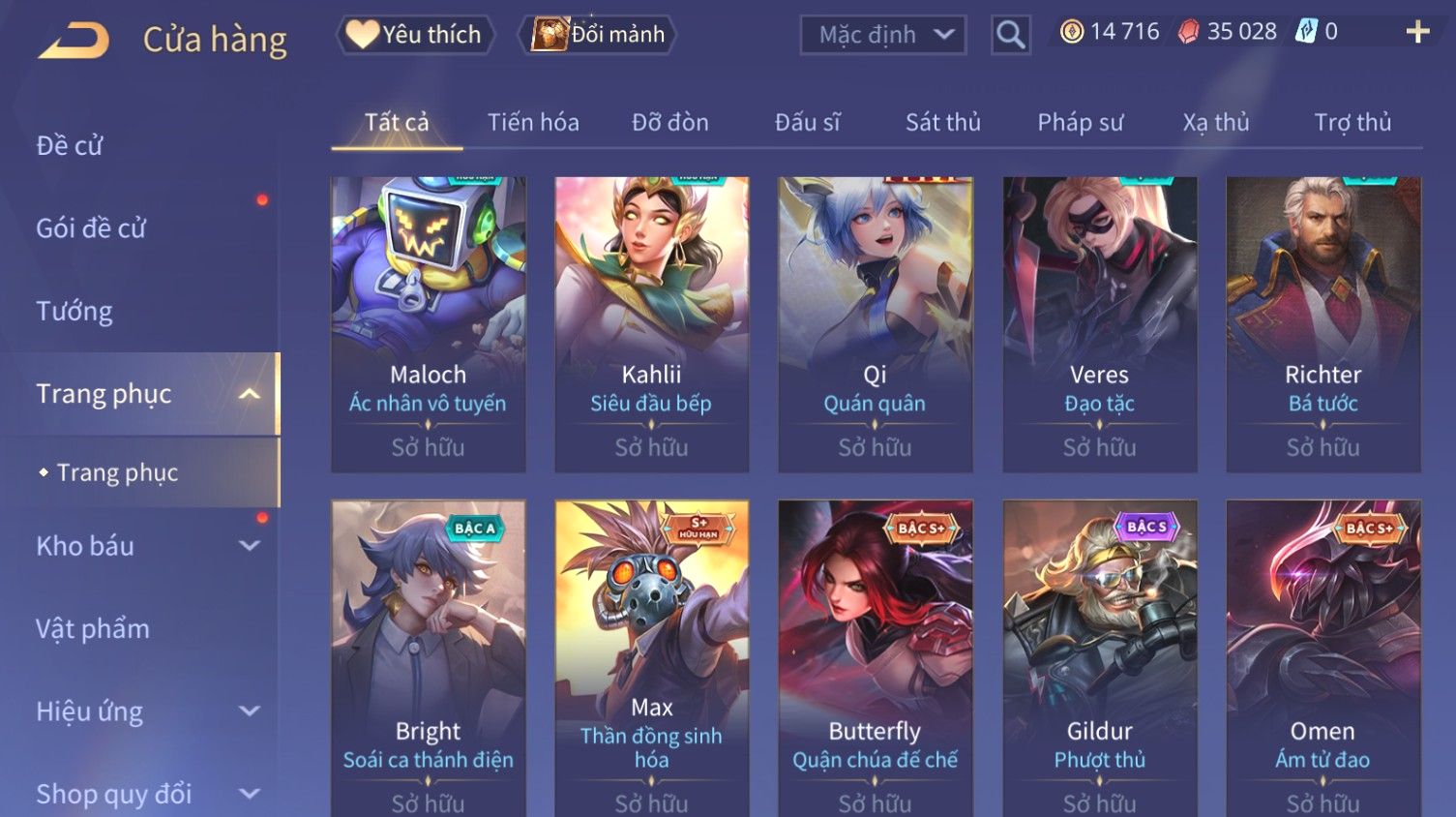
Task: Expand the Kho báu sidebar section
Action: (x=250, y=546)
